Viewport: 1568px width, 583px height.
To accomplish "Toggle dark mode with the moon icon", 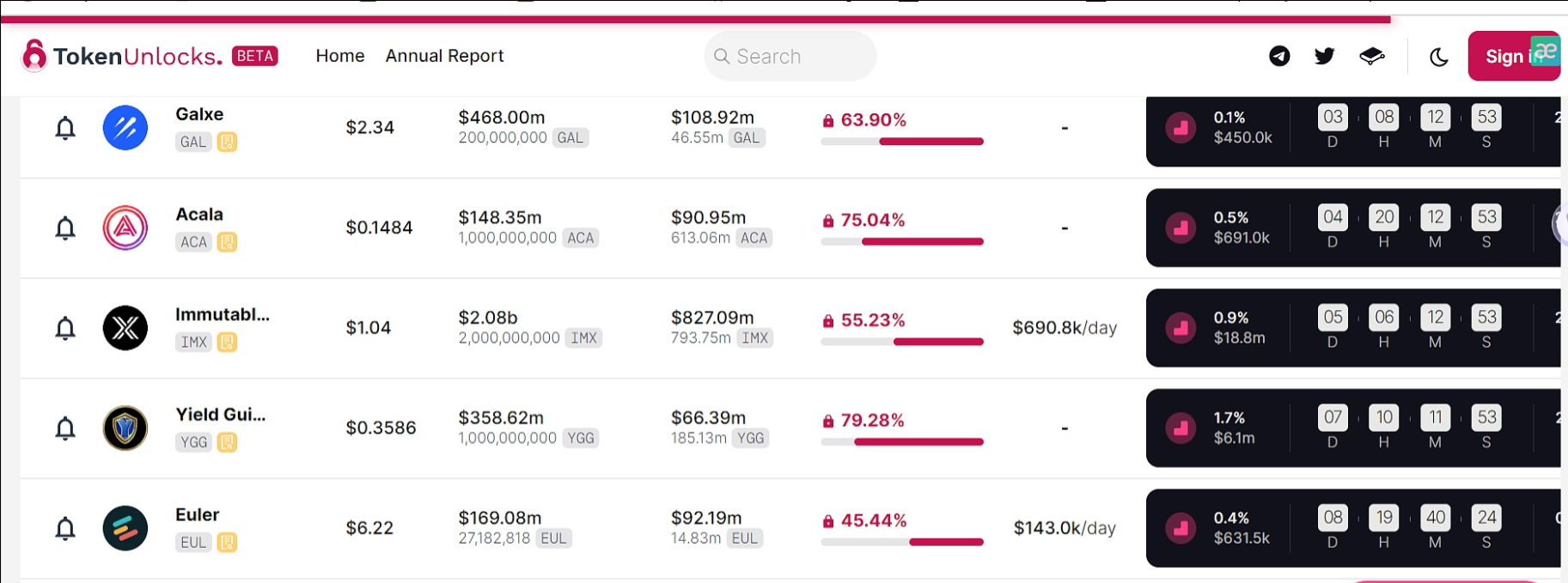I will coord(1438,57).
